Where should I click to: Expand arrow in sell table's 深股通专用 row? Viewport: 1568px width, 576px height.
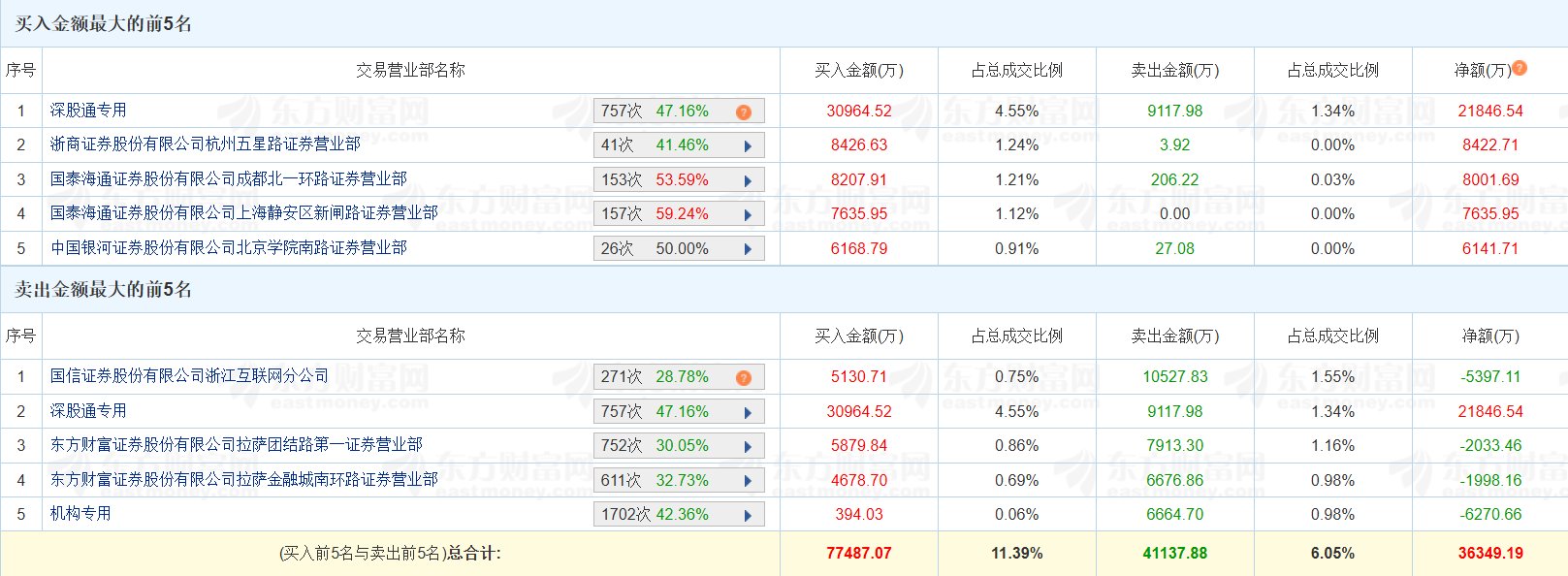748,412
